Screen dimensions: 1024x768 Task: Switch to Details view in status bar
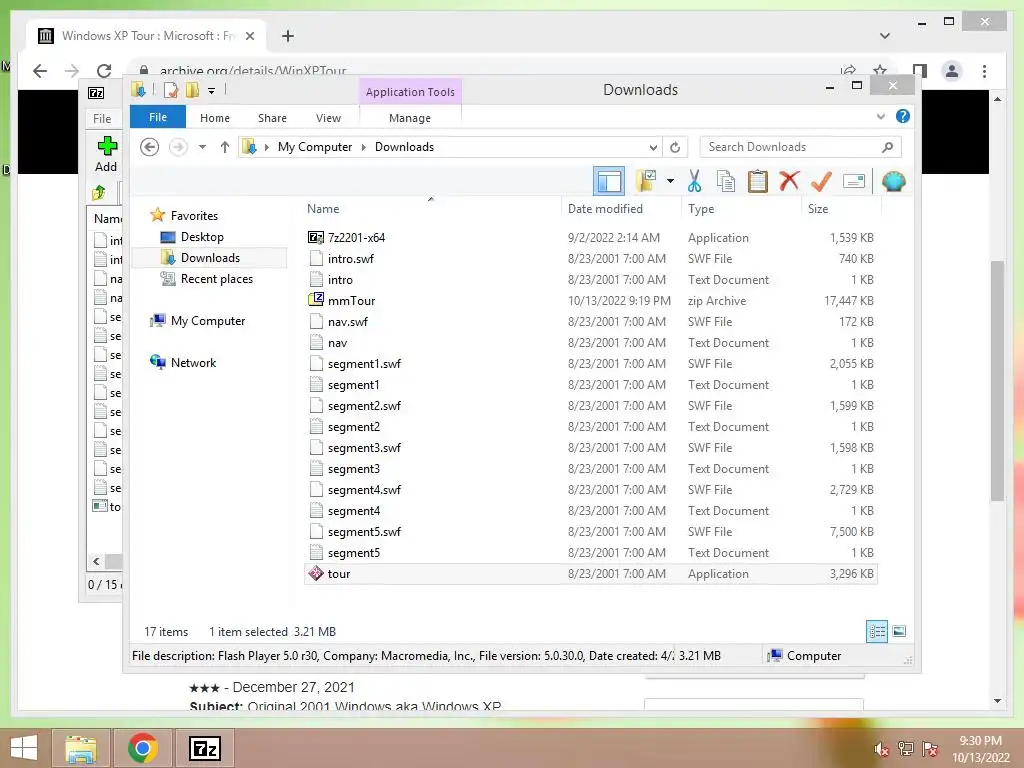click(x=877, y=631)
